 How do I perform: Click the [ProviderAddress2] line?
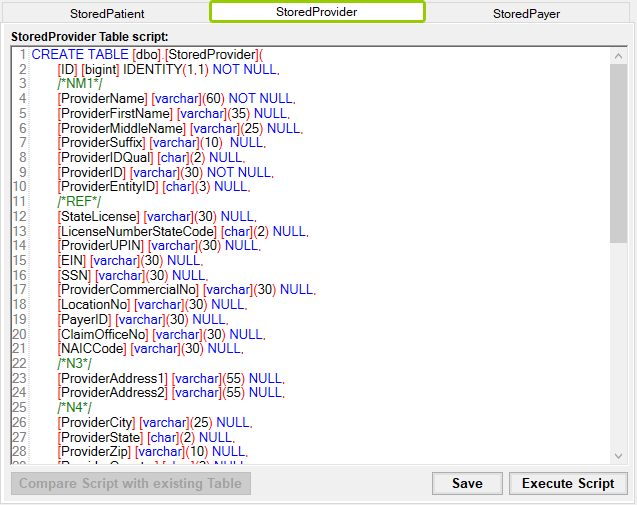(x=171, y=392)
